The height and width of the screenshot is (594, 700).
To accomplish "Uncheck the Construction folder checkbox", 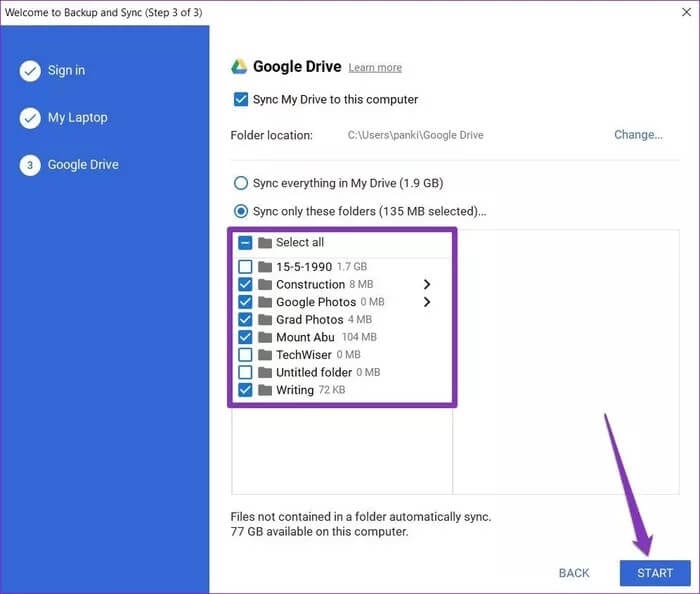I will [245, 284].
